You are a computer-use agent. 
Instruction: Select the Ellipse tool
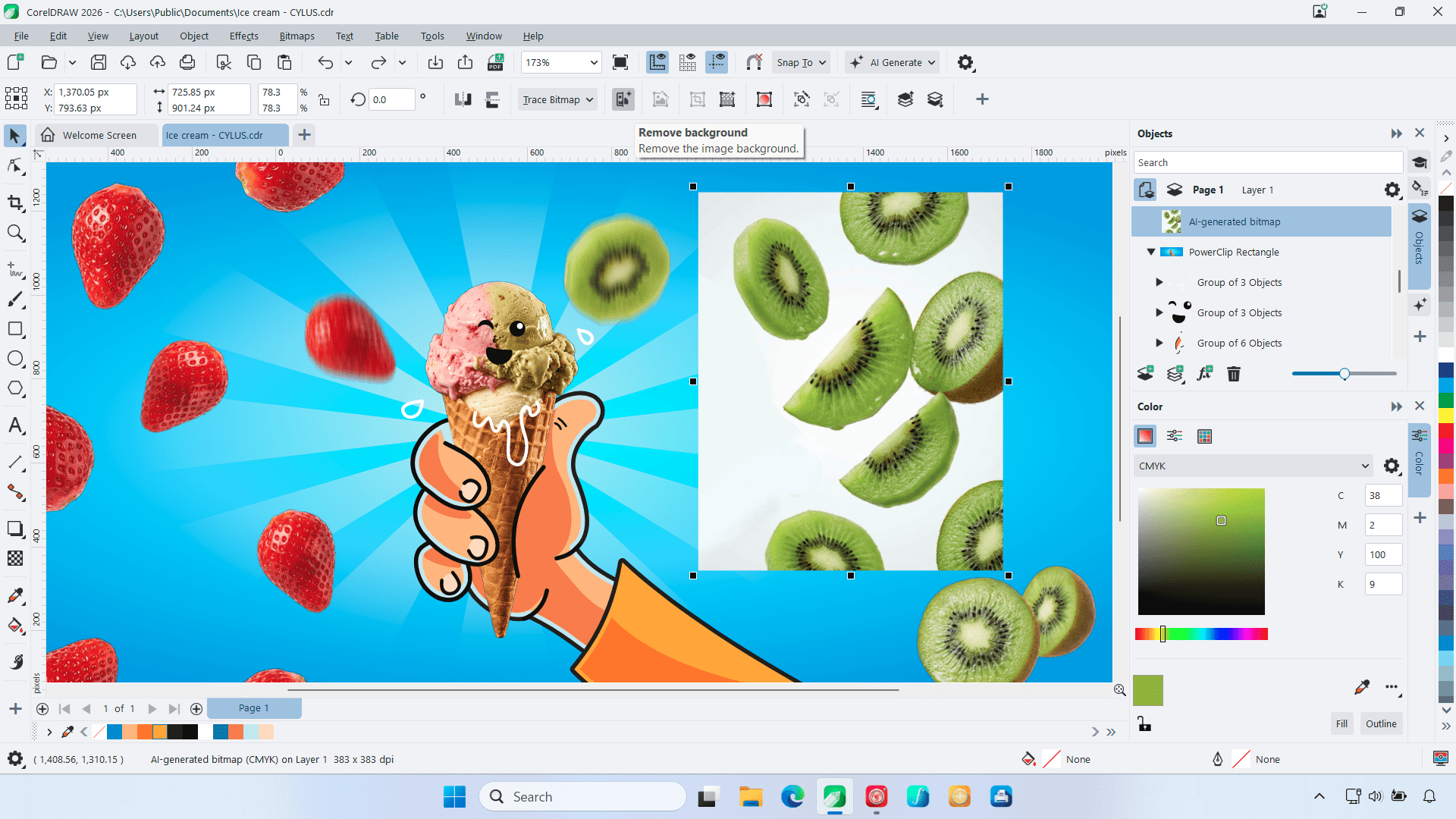point(15,359)
